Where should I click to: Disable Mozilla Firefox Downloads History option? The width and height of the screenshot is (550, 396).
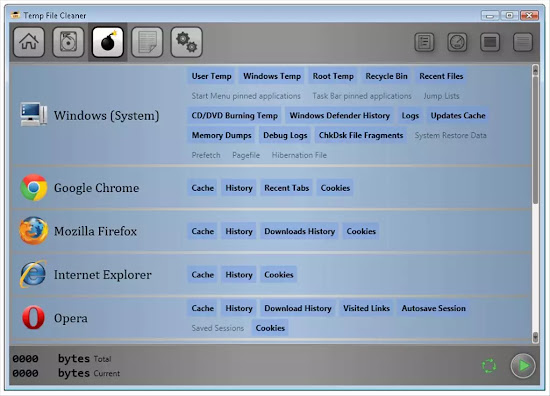click(300, 231)
